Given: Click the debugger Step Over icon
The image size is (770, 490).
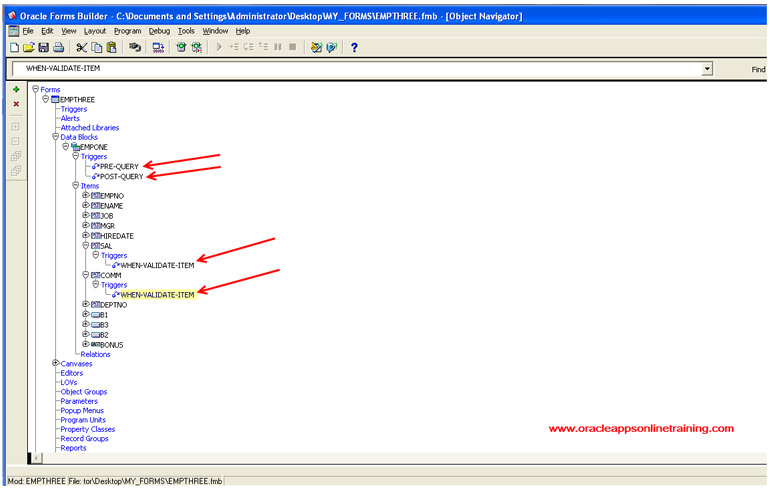Looking at the screenshot, I should click(248, 47).
